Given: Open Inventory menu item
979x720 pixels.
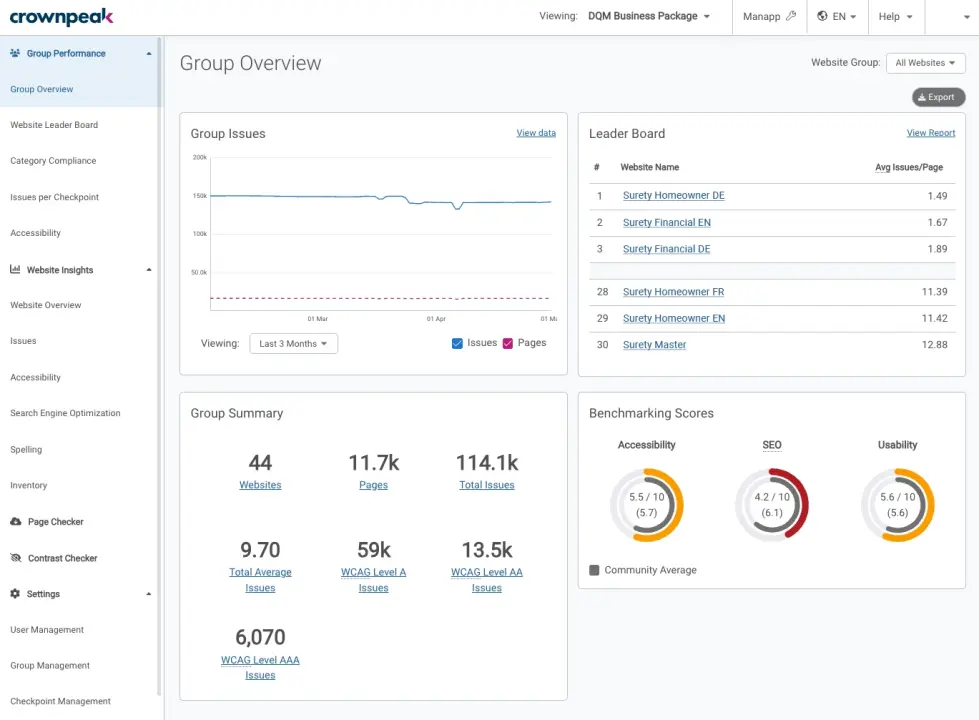Looking at the screenshot, I should [x=29, y=485].
